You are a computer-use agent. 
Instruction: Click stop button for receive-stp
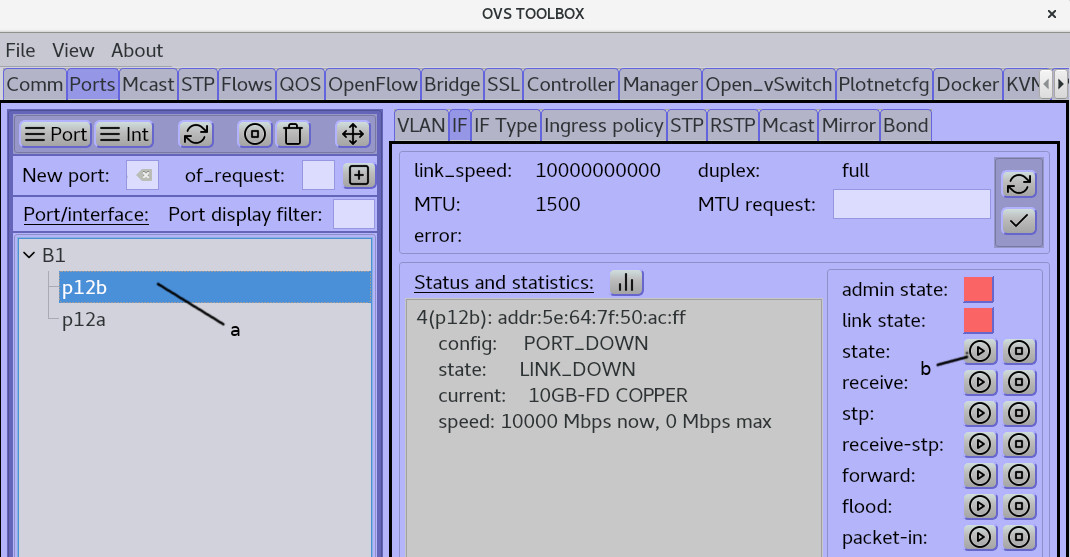pyautogui.click(x=1020, y=444)
